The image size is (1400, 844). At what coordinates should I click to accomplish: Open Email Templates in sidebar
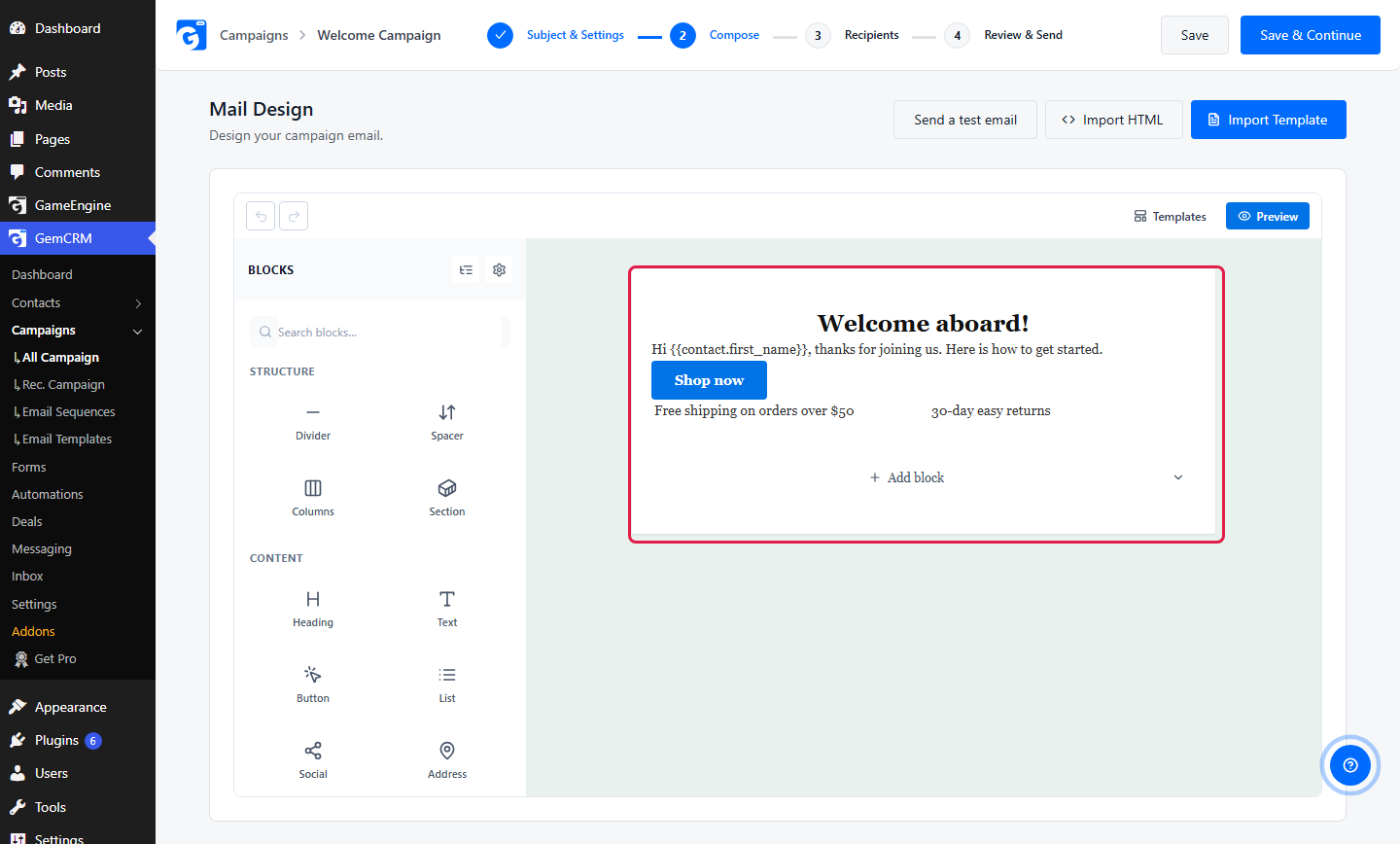click(x=66, y=440)
